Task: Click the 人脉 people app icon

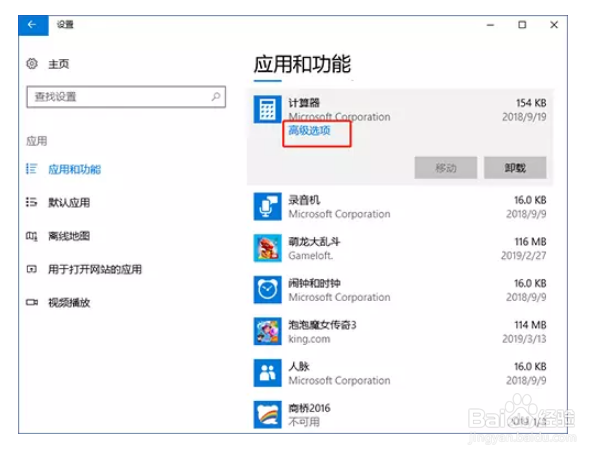Action: coord(268,373)
